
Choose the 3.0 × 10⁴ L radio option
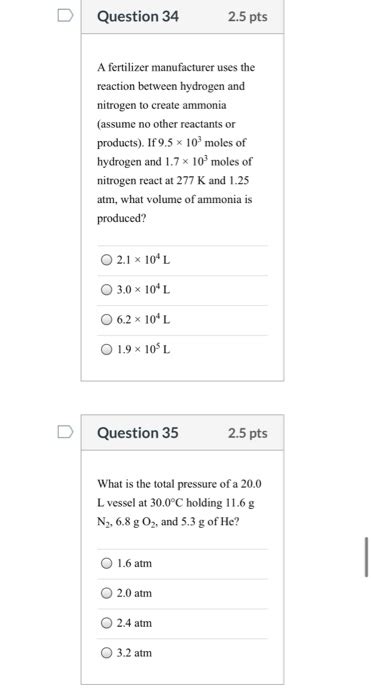pos(106,290)
